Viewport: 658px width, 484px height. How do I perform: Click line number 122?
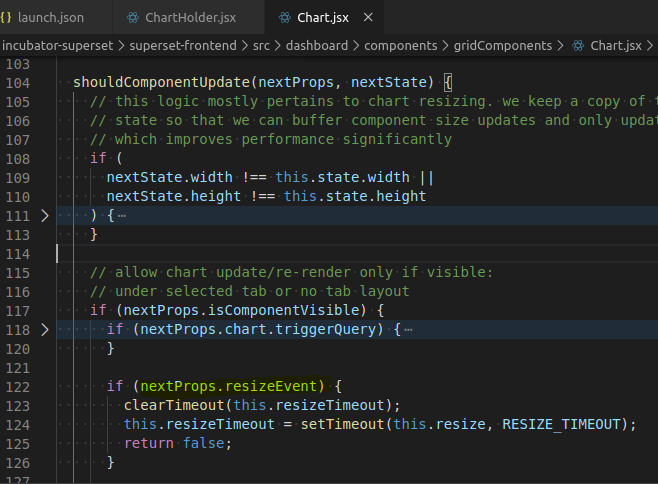[x=18, y=387]
